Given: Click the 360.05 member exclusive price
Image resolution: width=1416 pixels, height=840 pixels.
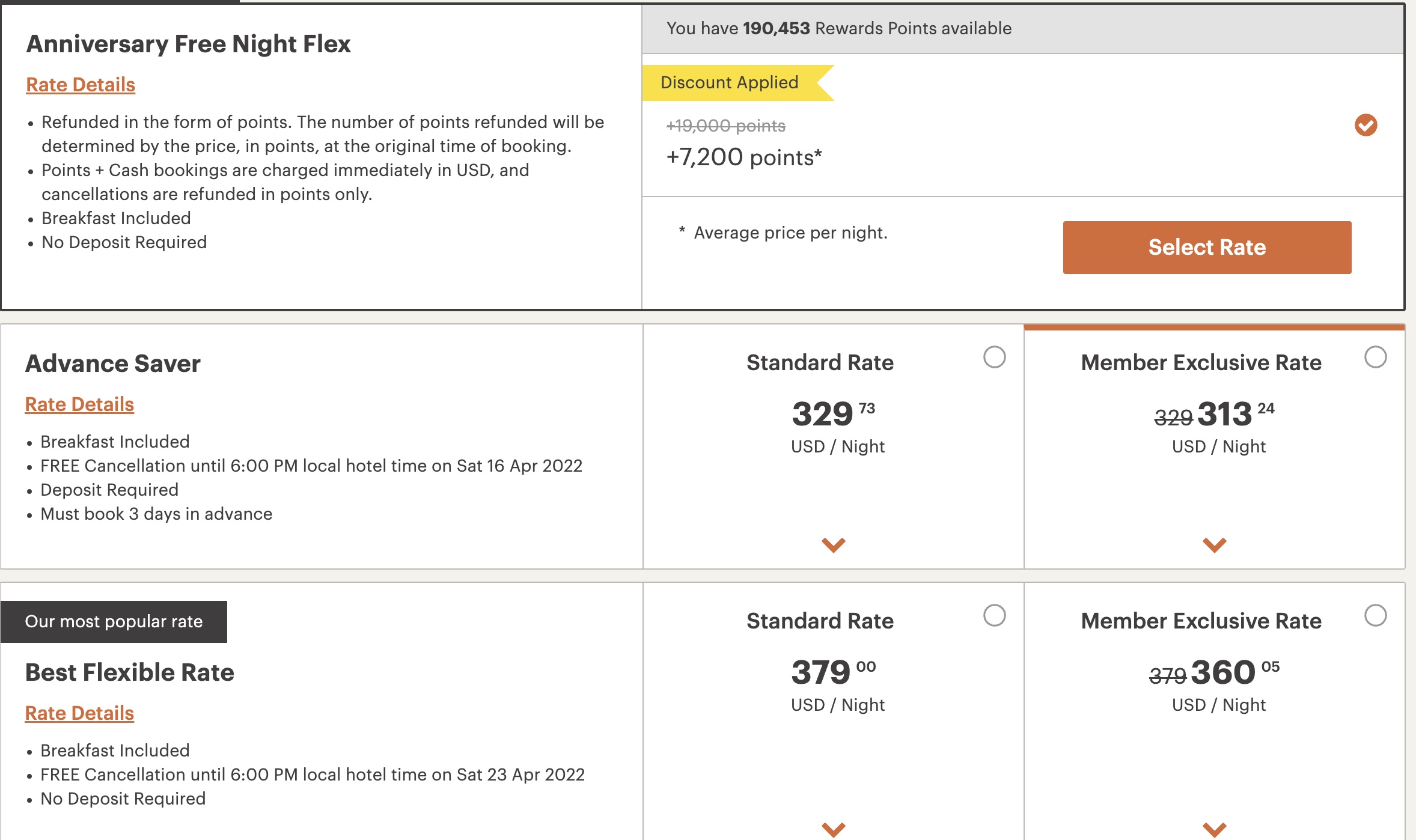Looking at the screenshot, I should click(x=1223, y=673).
